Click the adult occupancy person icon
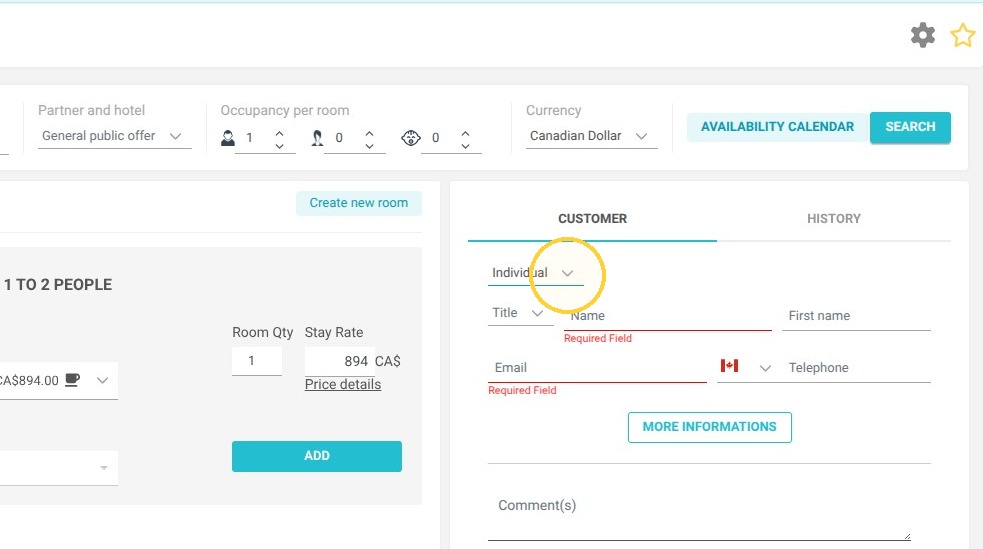 coord(228,138)
